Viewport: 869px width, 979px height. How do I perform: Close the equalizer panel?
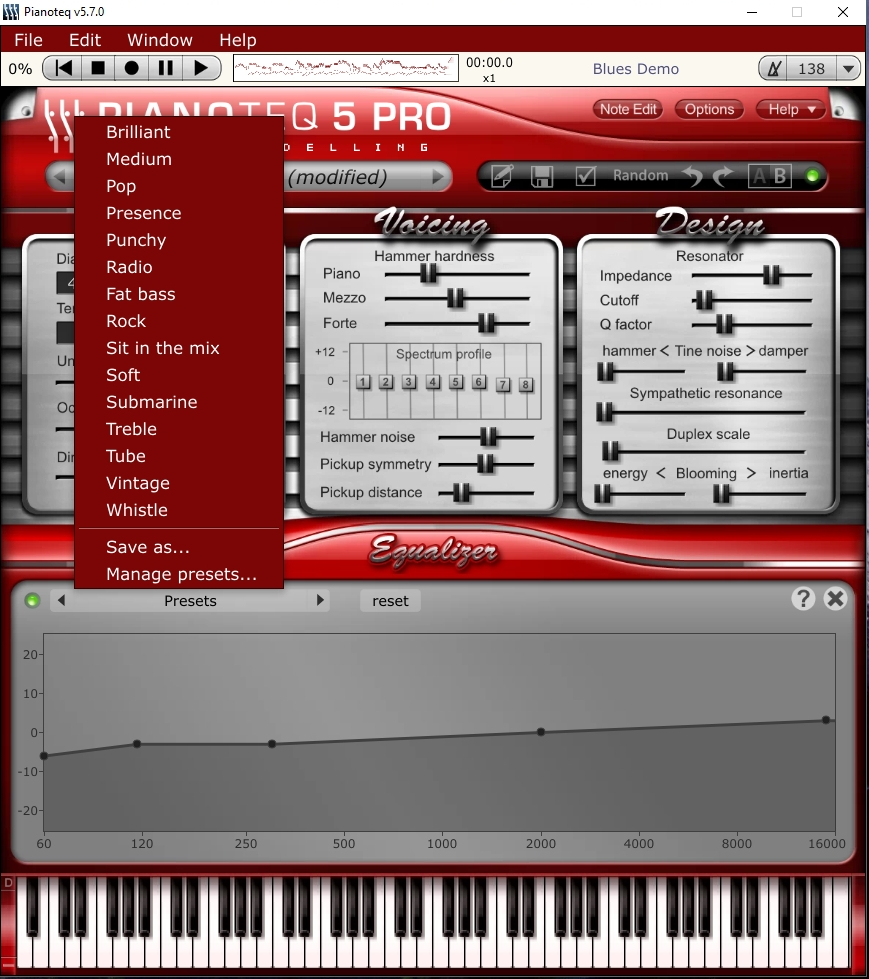pos(835,599)
